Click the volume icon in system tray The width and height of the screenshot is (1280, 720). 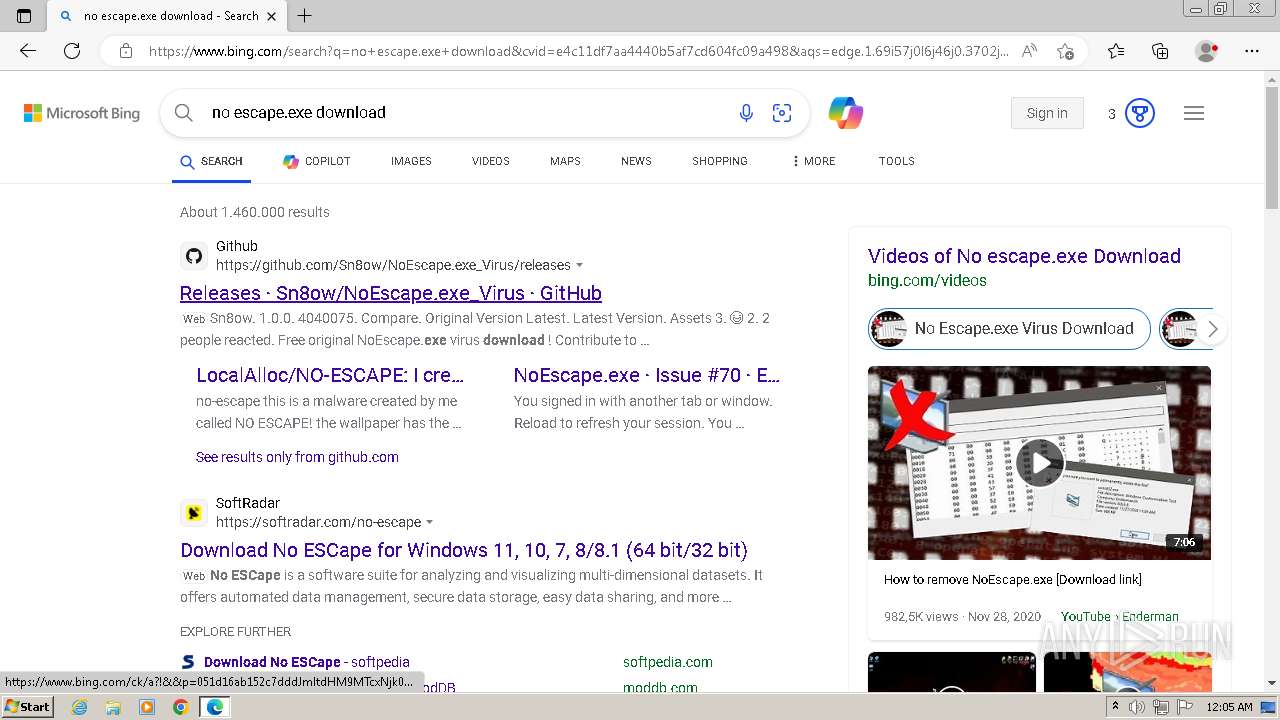point(1137,707)
